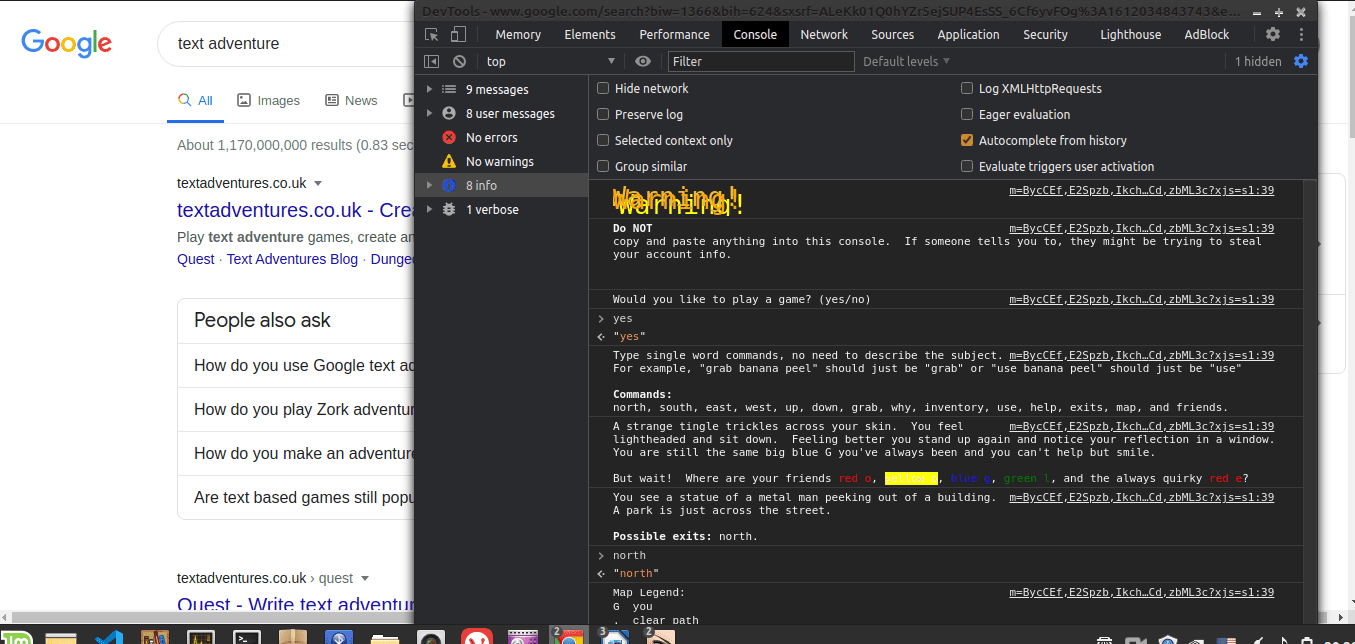Enable the Hide network checkbox
The height and width of the screenshot is (644, 1355).
coord(603,88)
